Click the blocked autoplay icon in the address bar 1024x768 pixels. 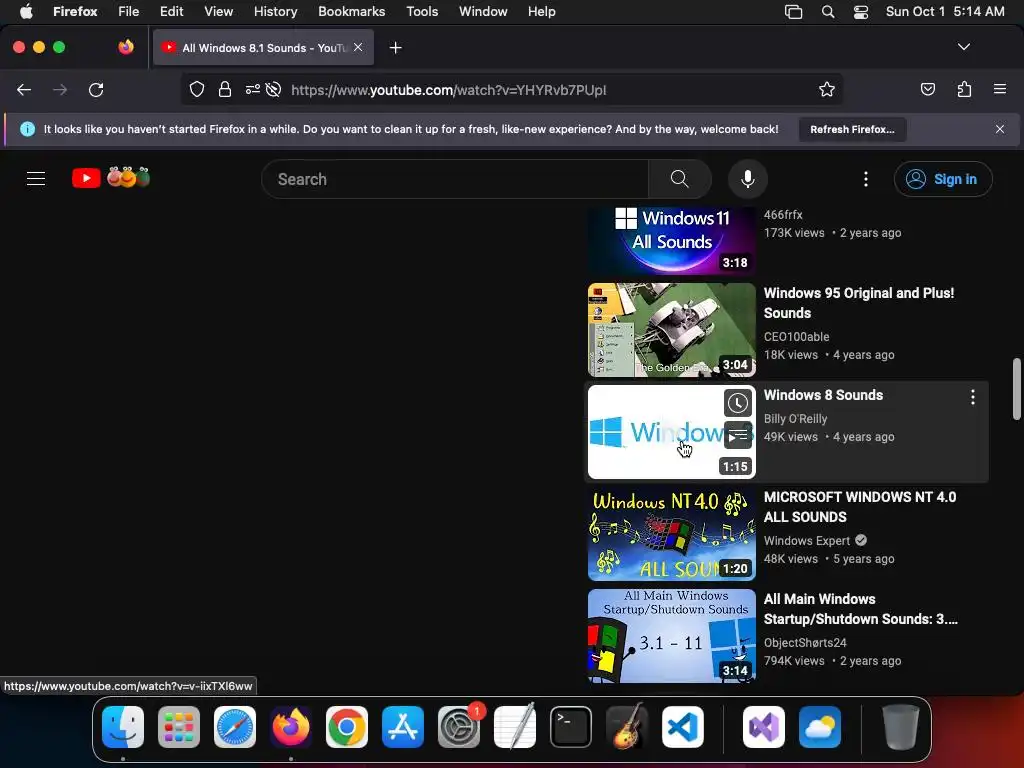tap(274, 89)
